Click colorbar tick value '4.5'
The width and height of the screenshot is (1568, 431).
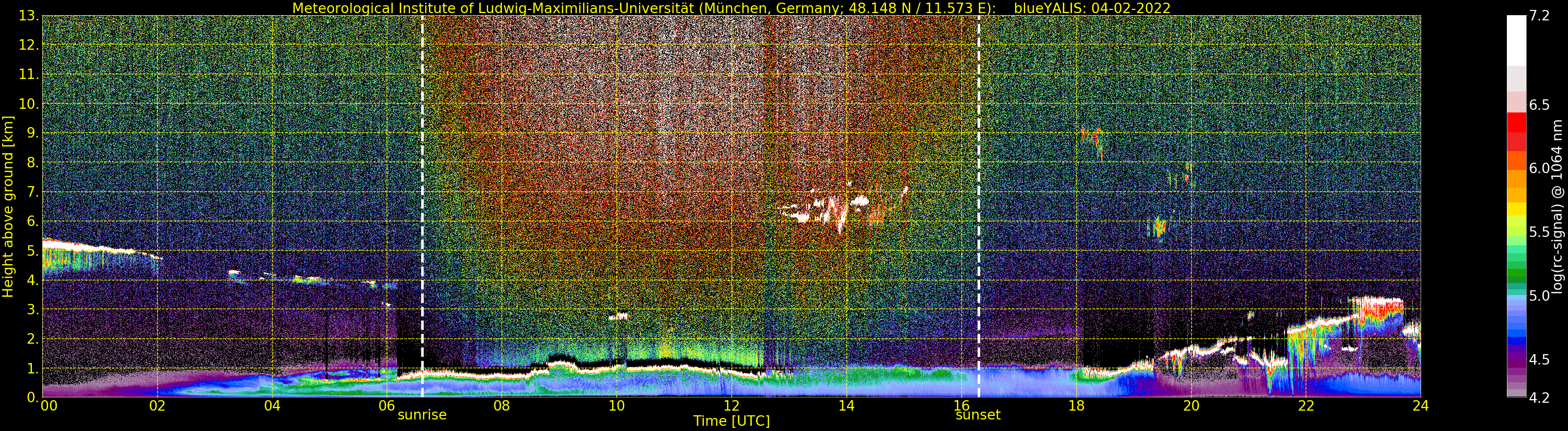click(1539, 360)
